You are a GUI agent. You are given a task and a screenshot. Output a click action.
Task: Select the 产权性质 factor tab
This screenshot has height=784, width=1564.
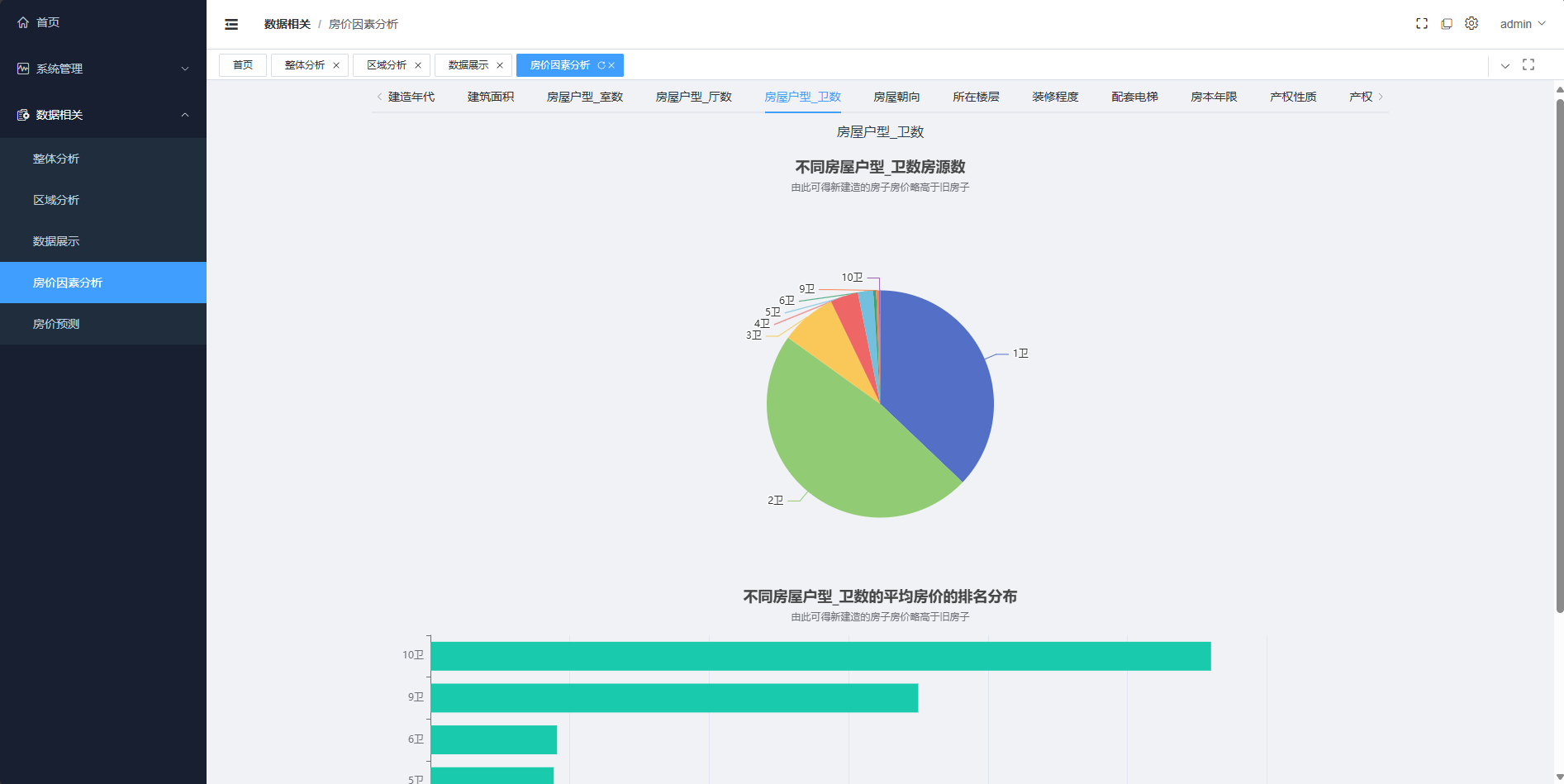[x=1293, y=97]
